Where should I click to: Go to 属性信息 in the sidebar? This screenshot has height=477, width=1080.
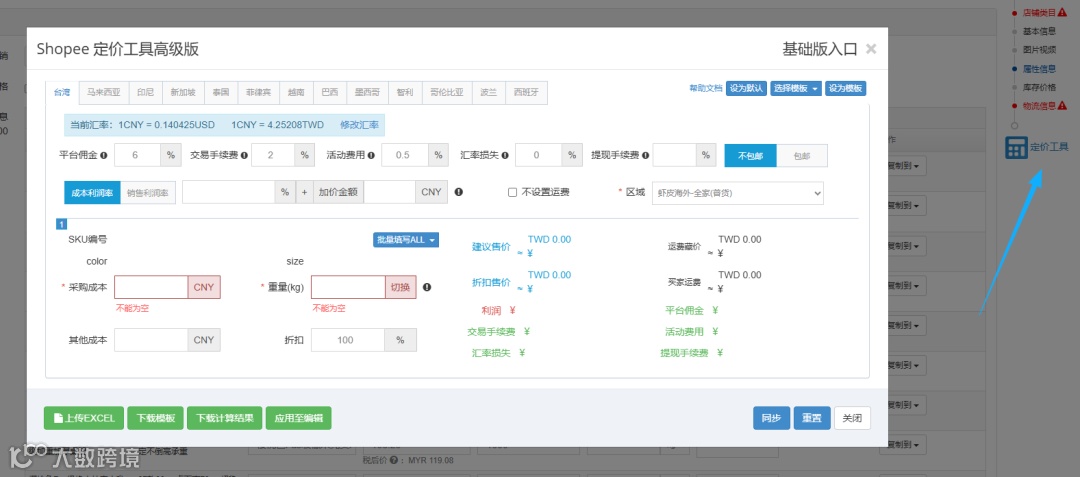pos(1039,68)
